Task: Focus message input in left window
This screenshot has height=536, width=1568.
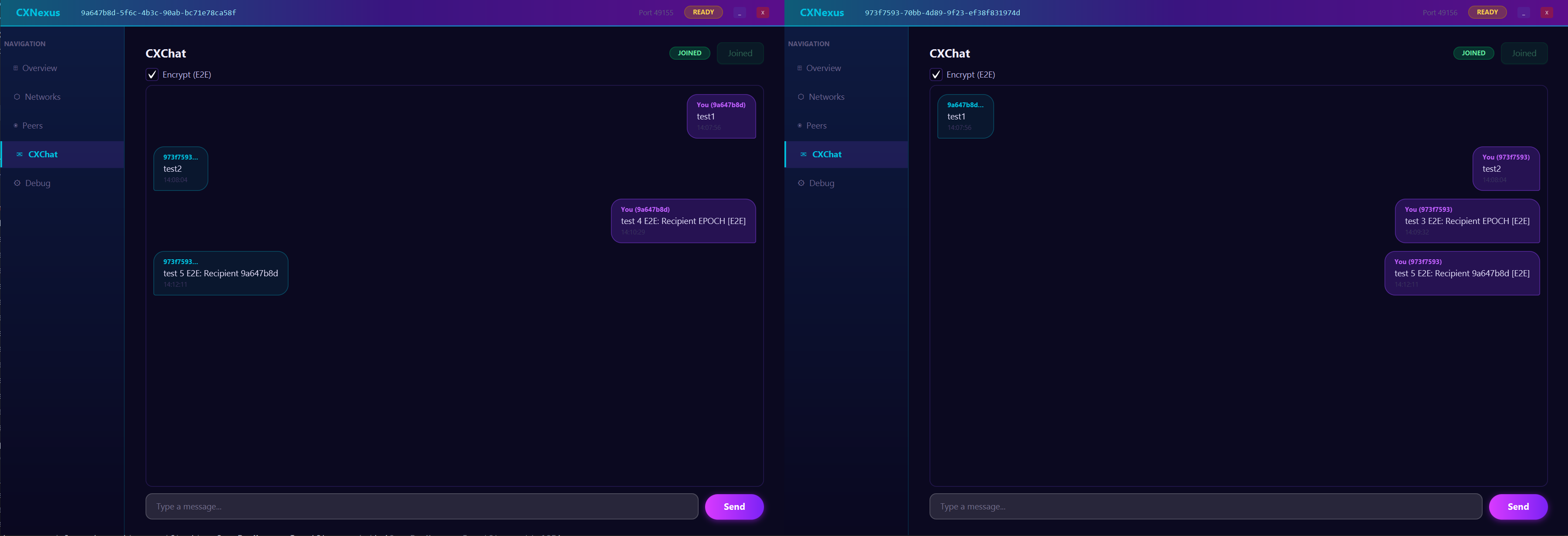Action: coord(422,507)
